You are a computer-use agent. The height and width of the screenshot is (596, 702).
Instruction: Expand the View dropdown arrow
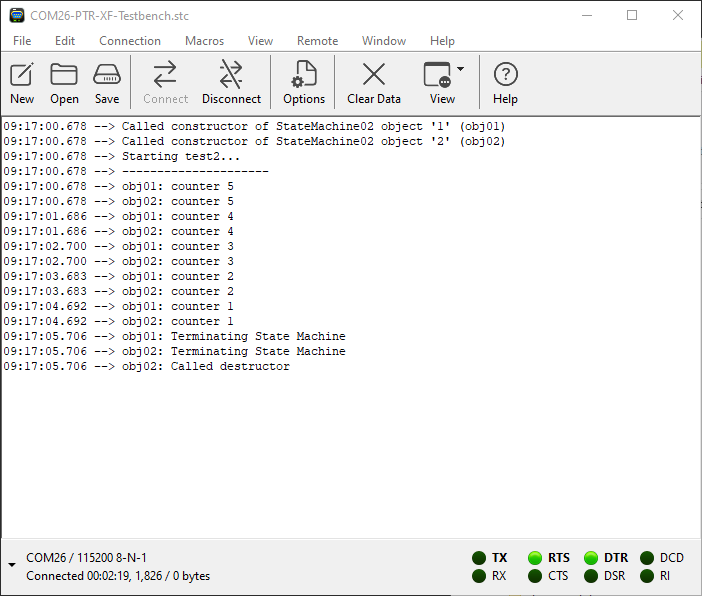(461, 70)
